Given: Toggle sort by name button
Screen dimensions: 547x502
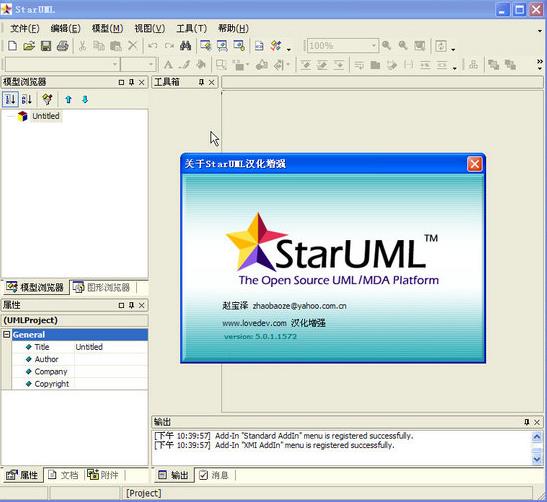Looking at the screenshot, I should point(27,99).
